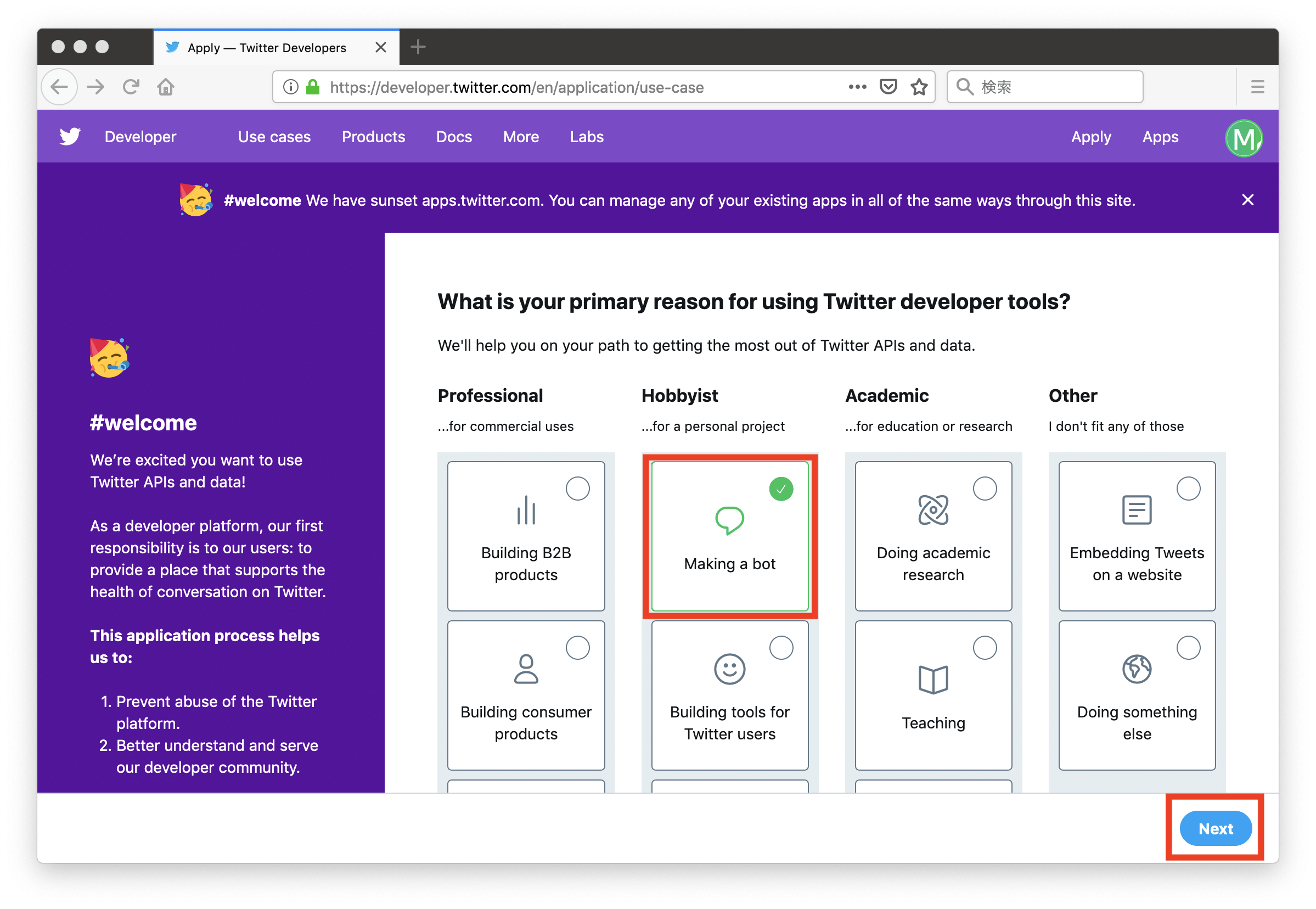
Task: Save page to Pocket icon
Action: click(888, 87)
